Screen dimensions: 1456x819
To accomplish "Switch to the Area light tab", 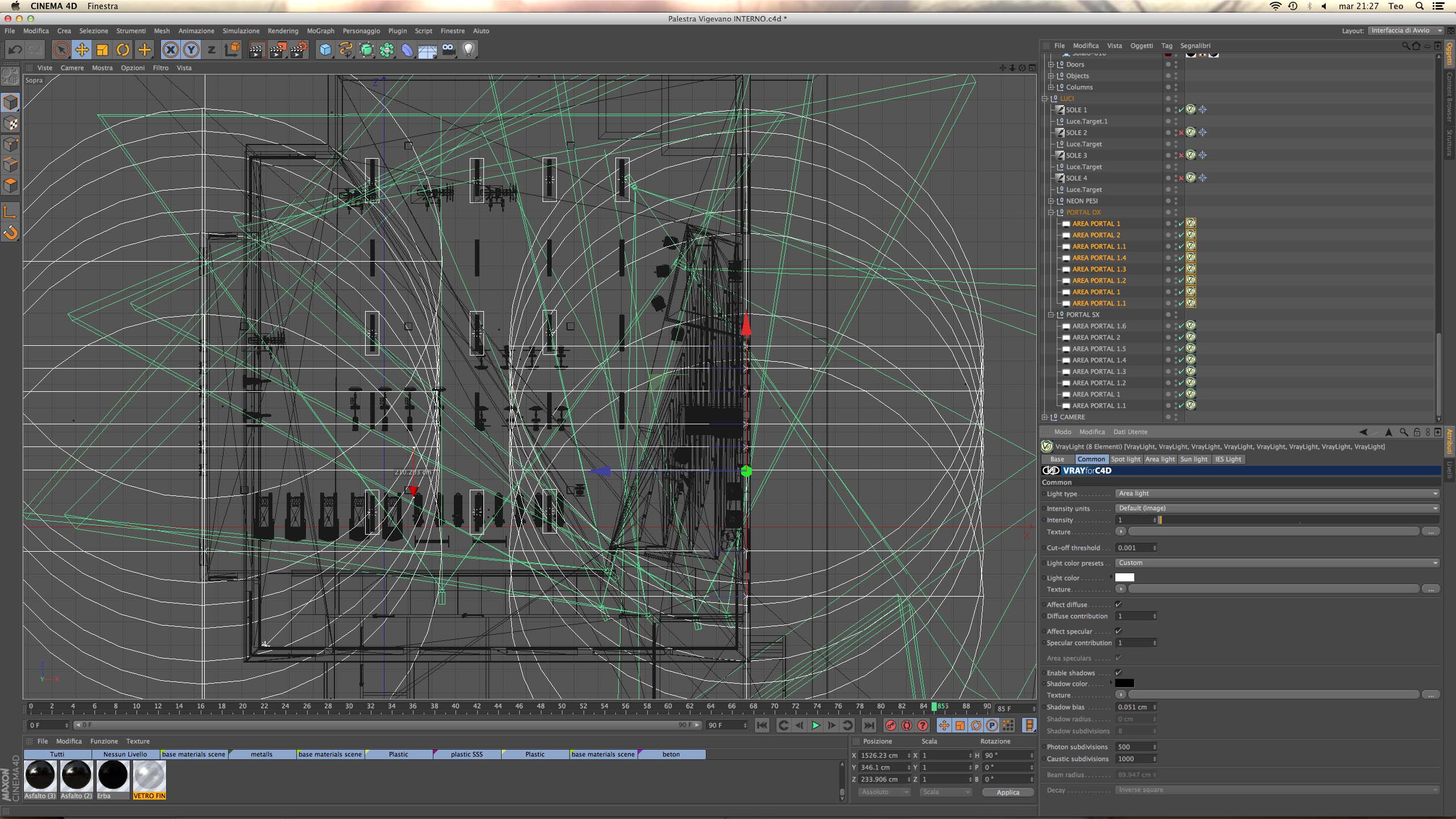I will (x=1160, y=459).
